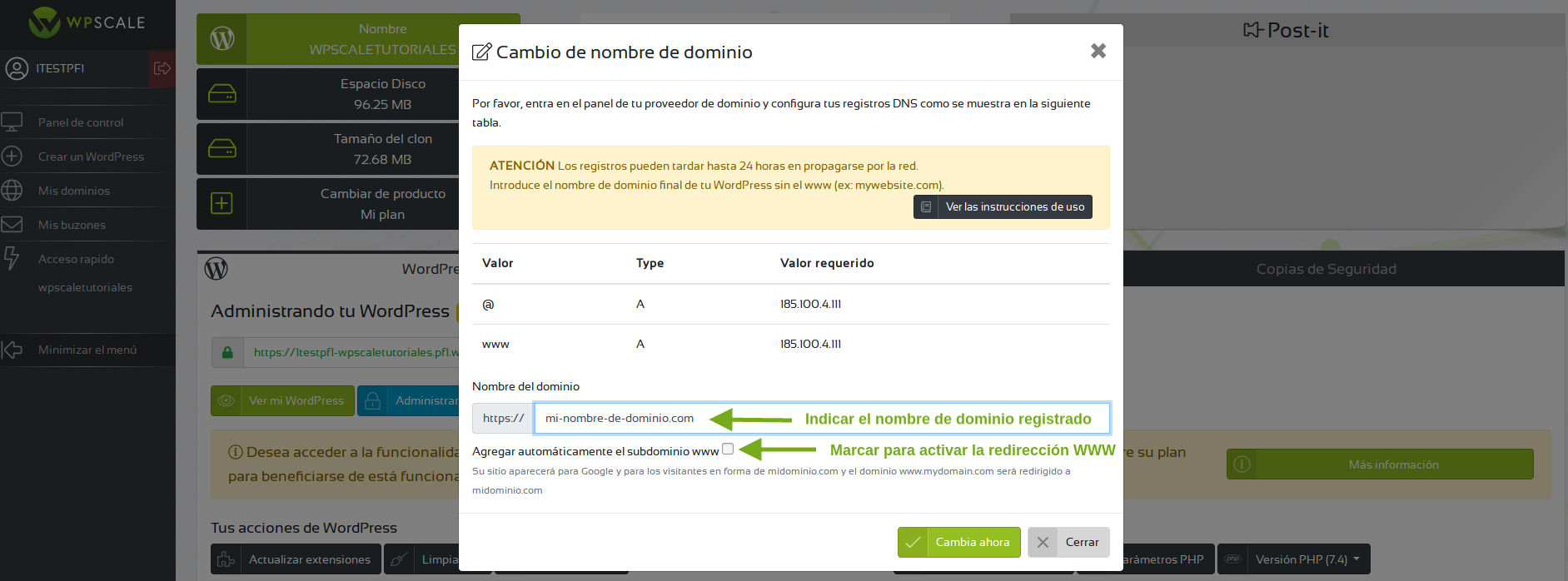Click the logout icon next to ITESTPFI

[162, 68]
